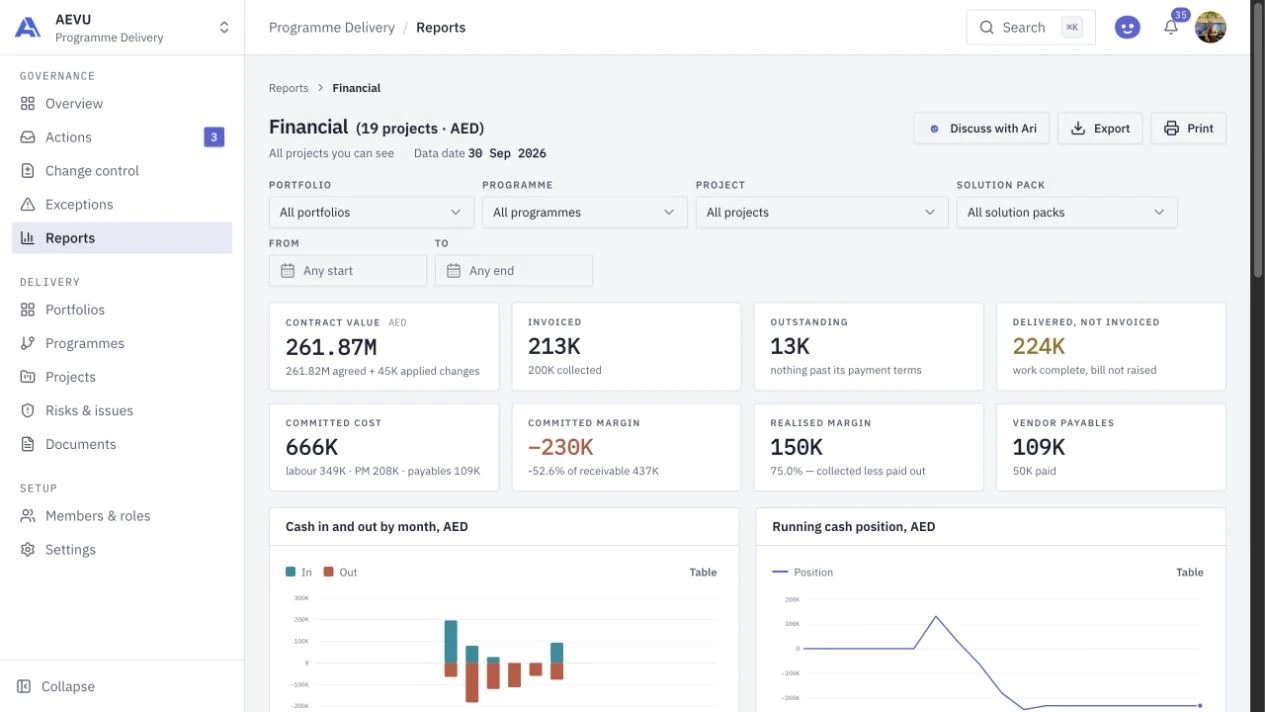Click Discuss with Ari button
The image size is (1265, 712).
981,128
